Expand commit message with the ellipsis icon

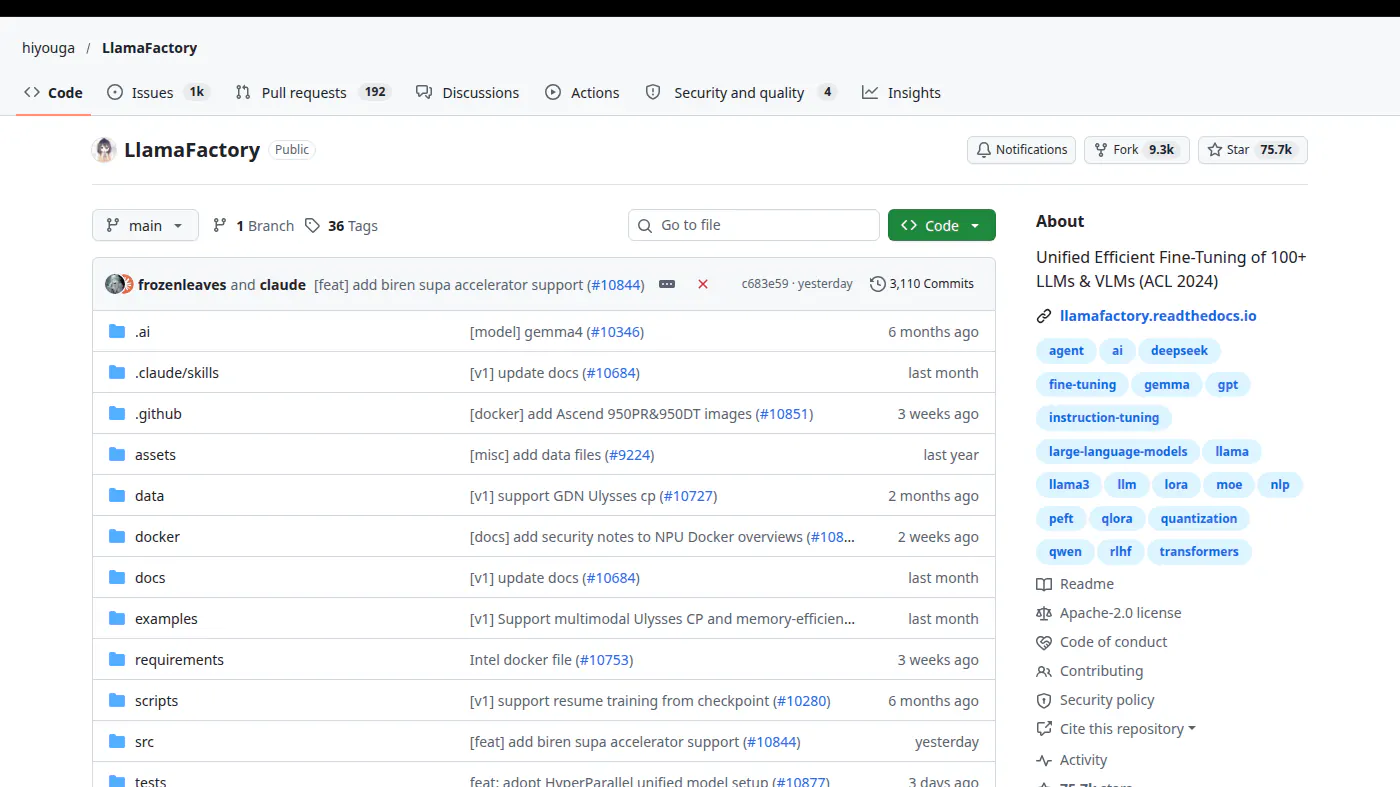[x=667, y=284]
